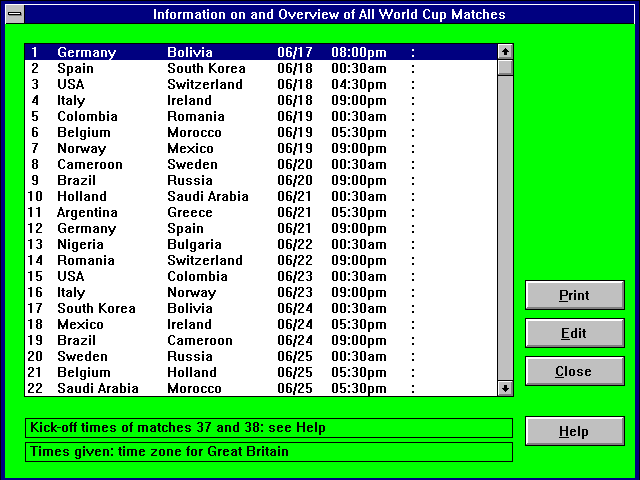Screen dimensions: 640x480
Task: Select match 2 Spain vs South Korea
Action: pos(261,68)
